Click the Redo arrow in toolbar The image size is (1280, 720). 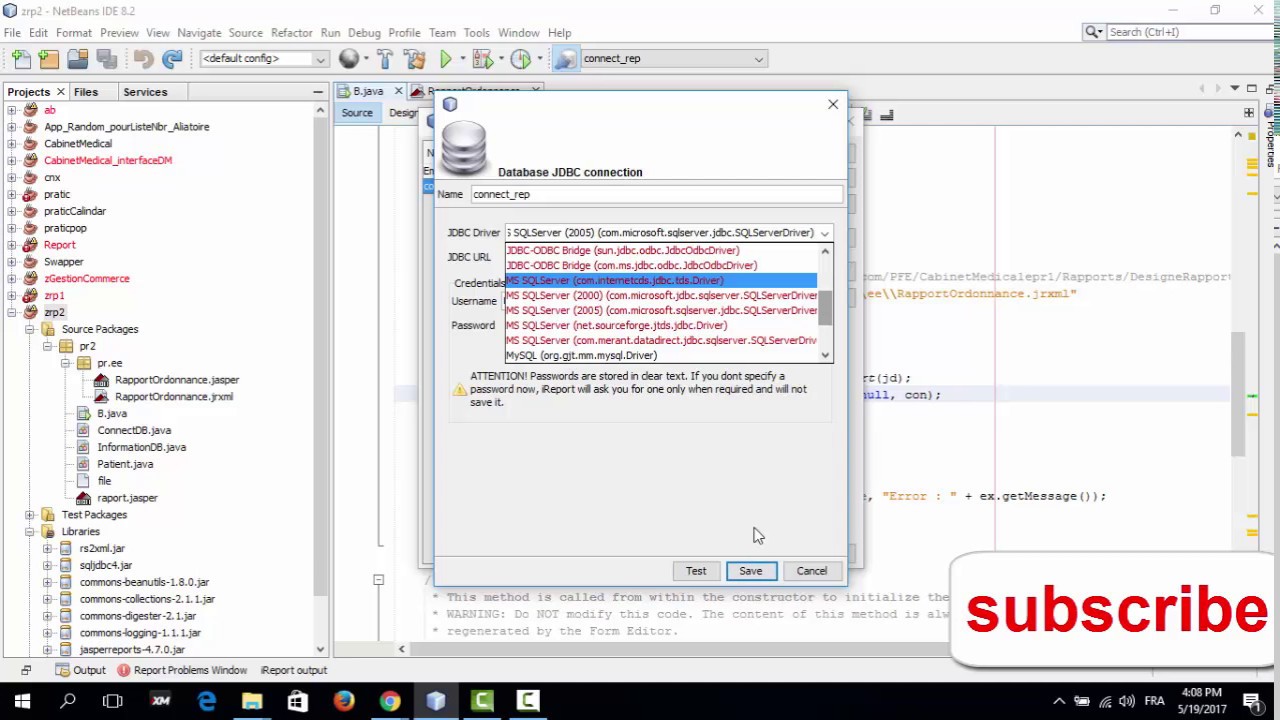tap(172, 59)
